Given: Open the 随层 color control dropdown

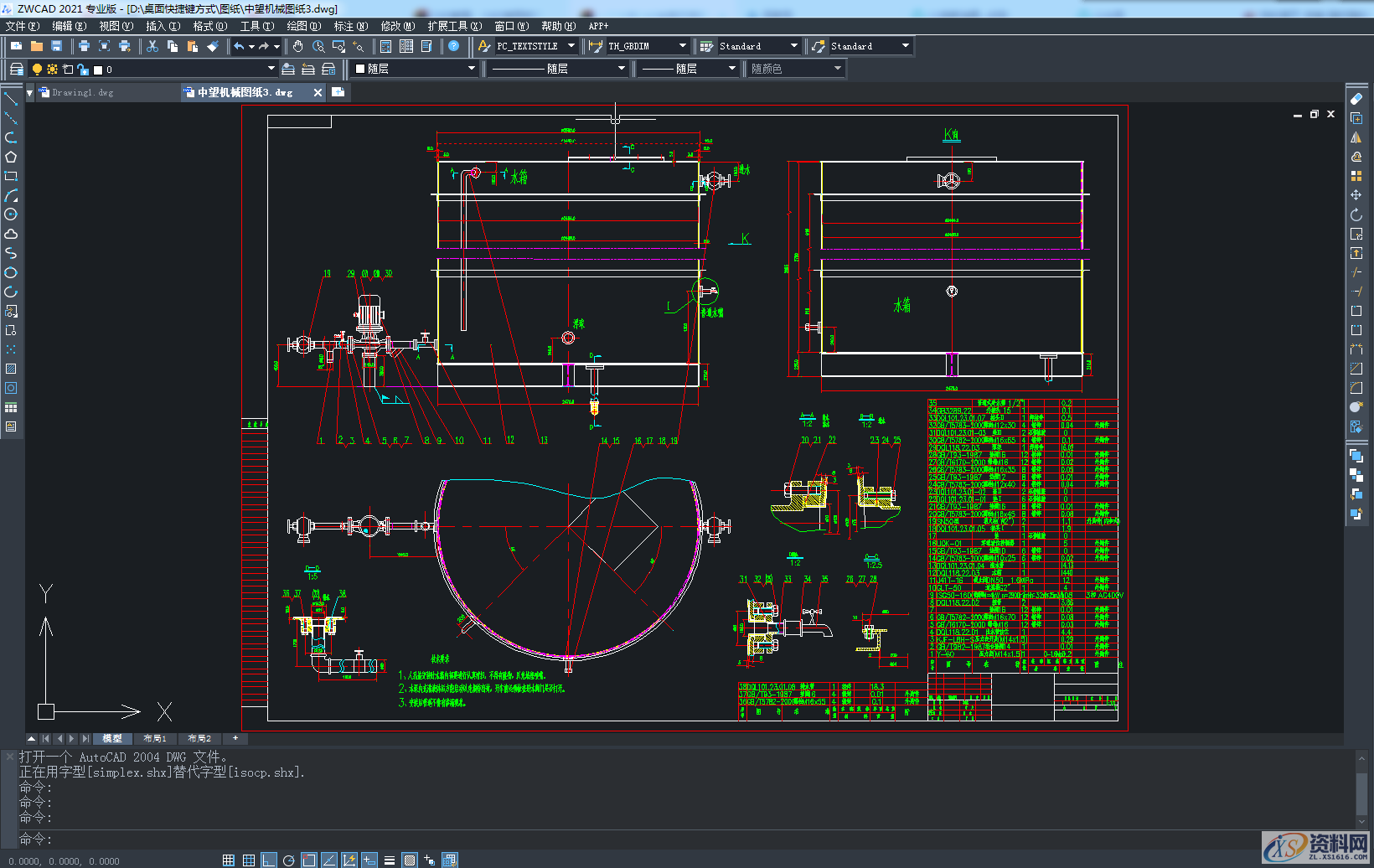Looking at the screenshot, I should [472, 69].
